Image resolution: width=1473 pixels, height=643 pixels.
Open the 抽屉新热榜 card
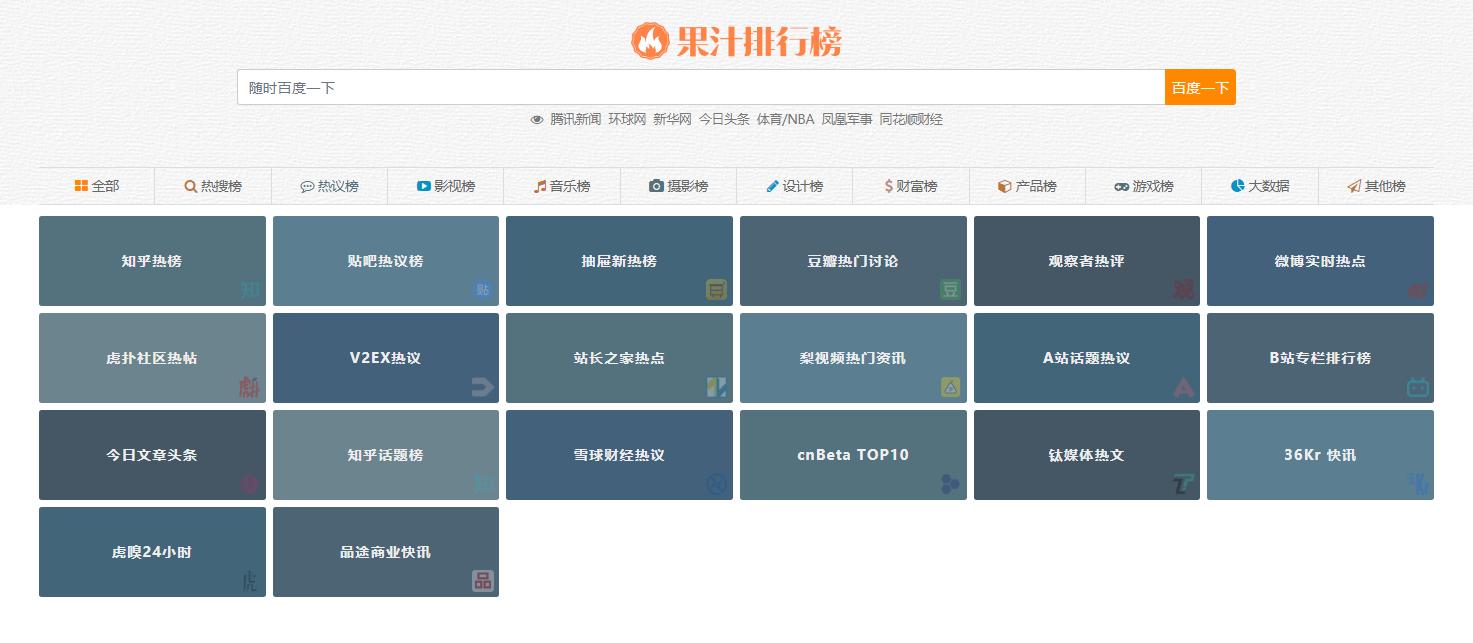[x=619, y=260]
